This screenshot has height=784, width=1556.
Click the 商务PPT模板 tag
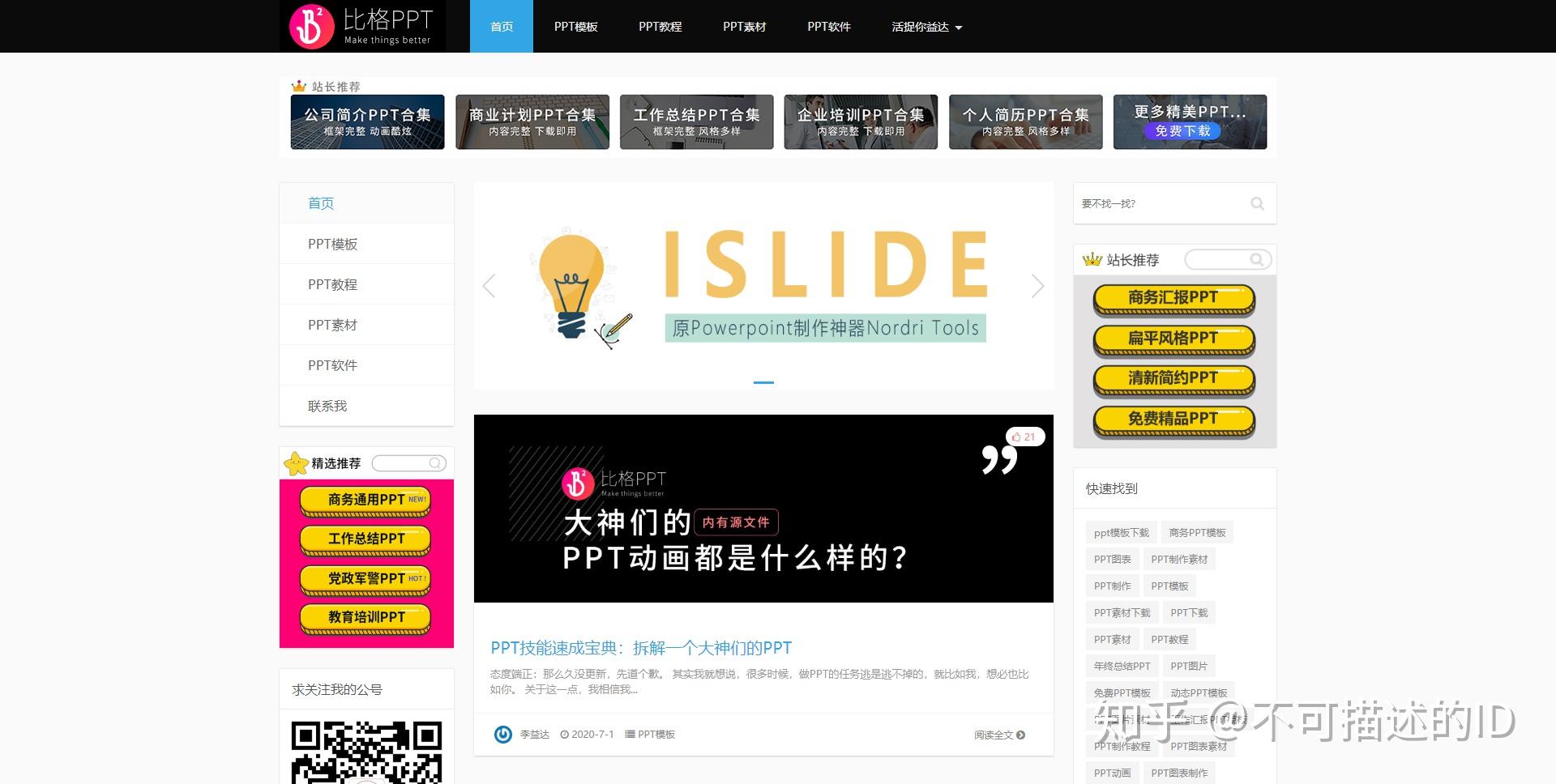click(1197, 532)
